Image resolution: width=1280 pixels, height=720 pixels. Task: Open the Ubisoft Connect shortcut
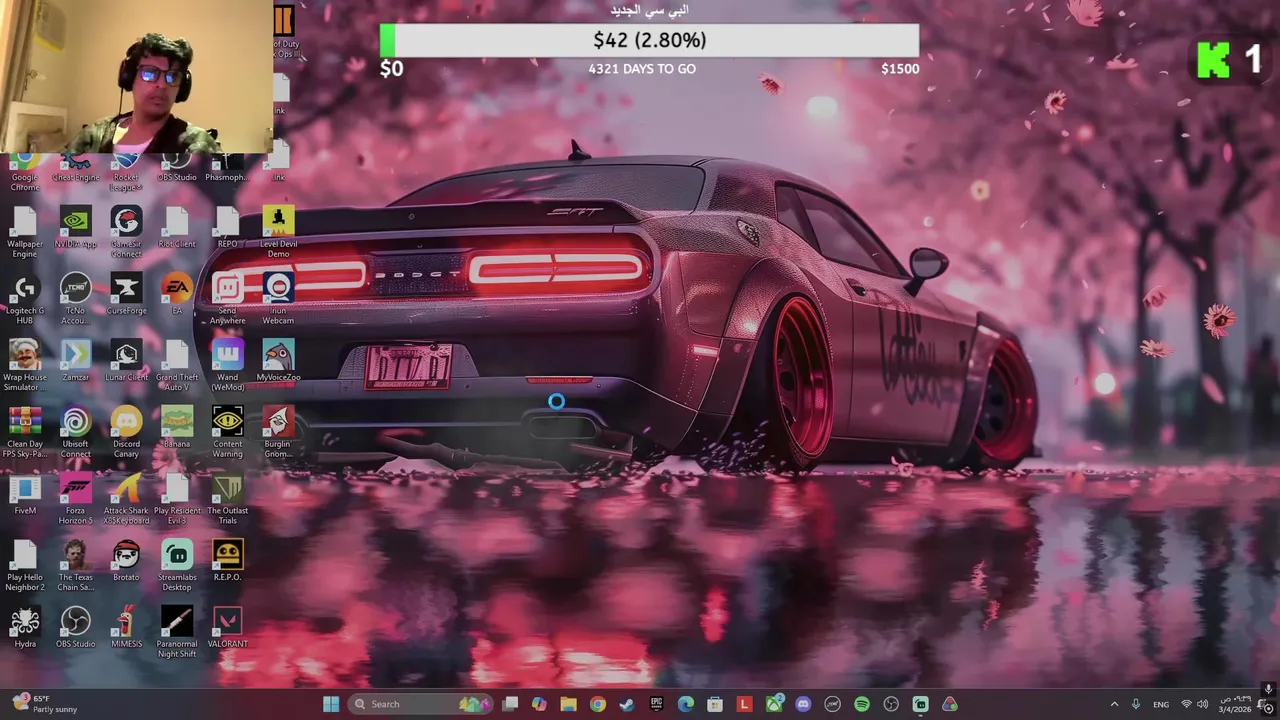[75, 433]
